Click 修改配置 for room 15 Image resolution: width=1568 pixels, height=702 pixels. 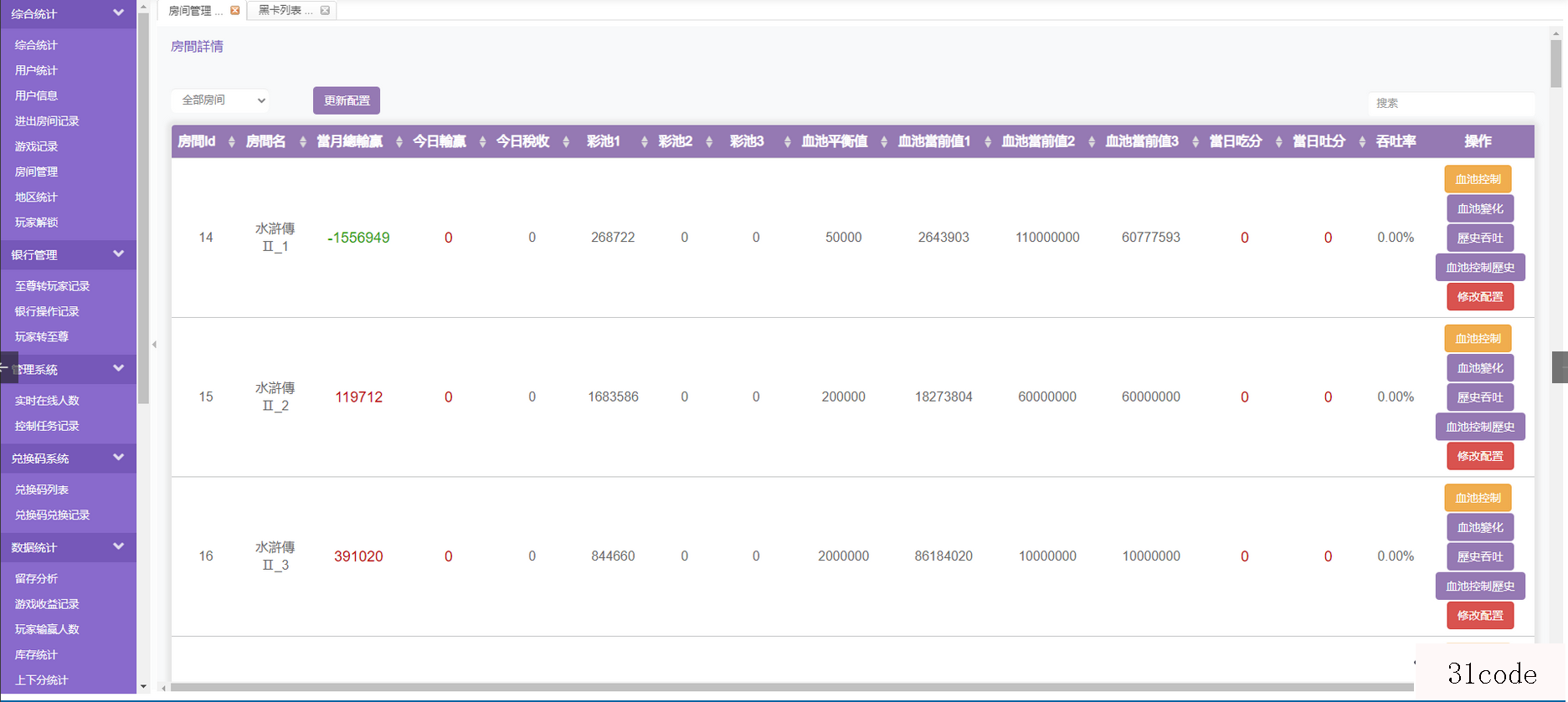point(1480,456)
